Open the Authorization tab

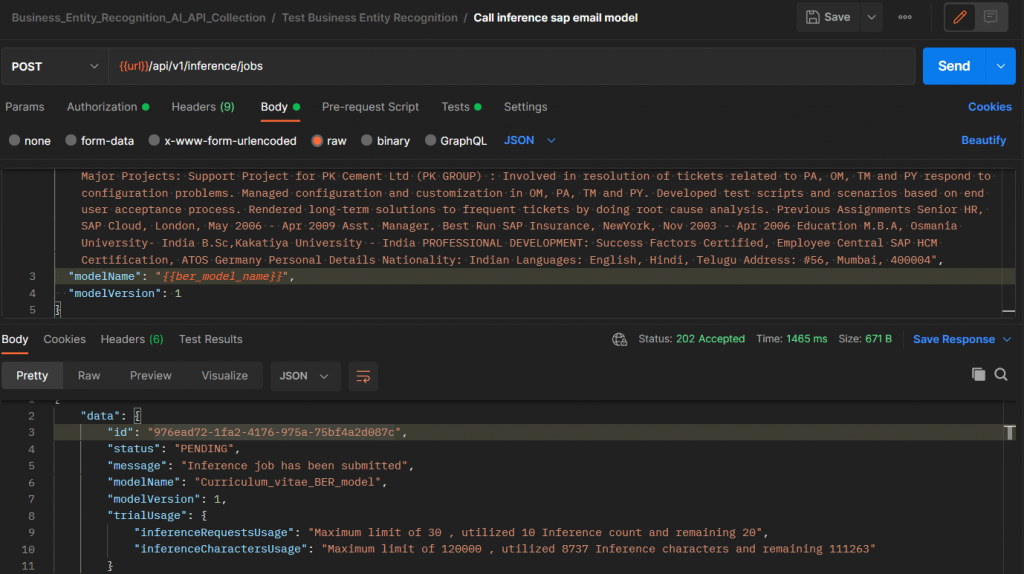[108, 106]
